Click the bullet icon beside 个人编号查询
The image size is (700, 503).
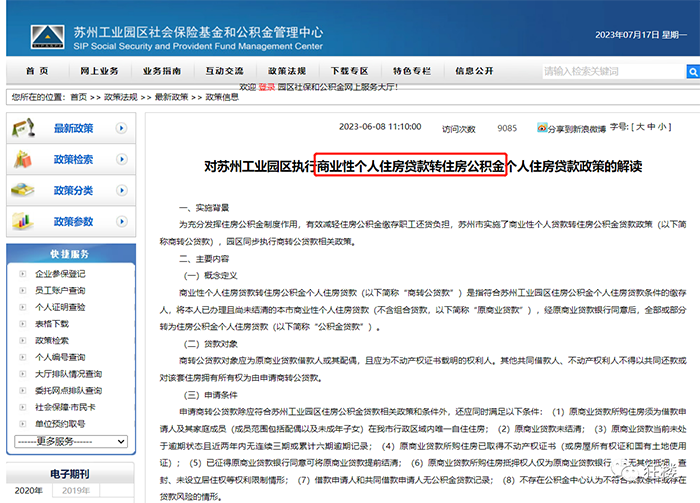23,357
